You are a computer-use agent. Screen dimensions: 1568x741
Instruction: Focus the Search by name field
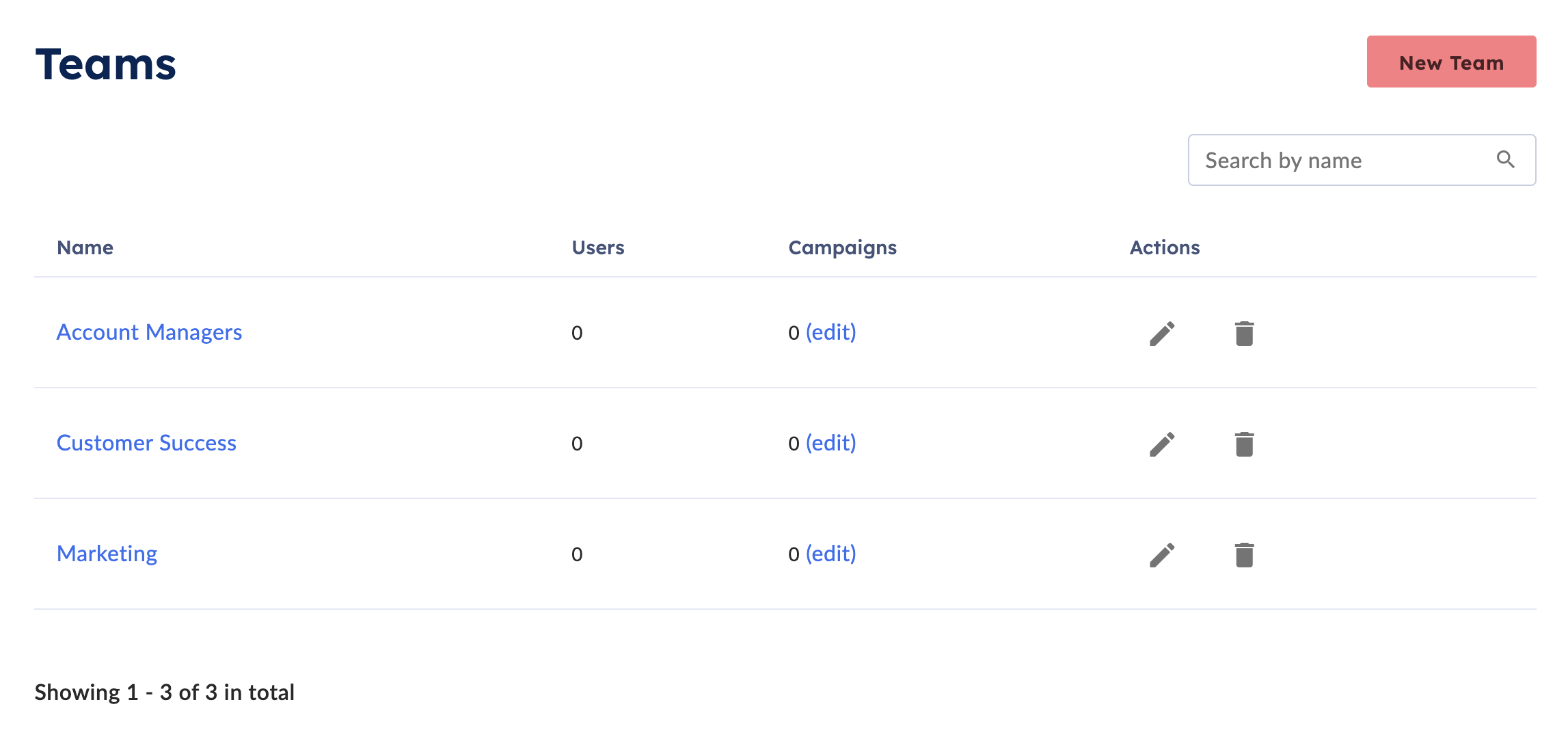(1362, 160)
